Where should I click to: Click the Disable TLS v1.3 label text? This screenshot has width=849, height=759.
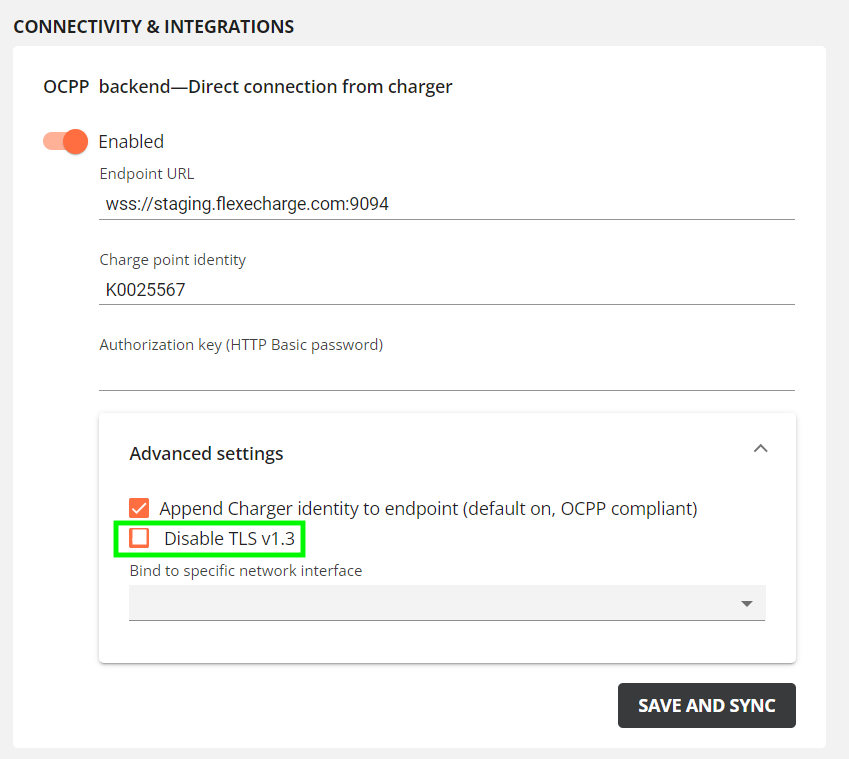click(x=229, y=539)
